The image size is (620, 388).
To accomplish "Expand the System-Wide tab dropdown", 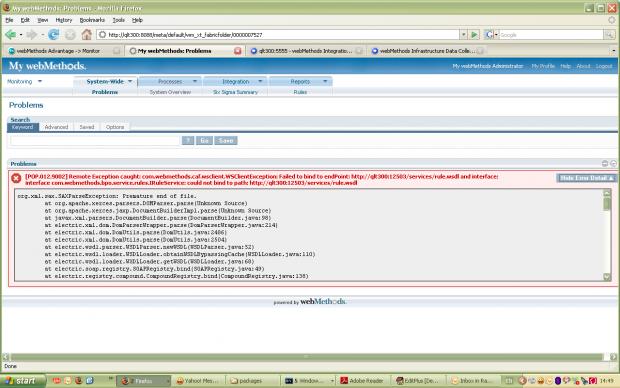I will pyautogui.click(x=130, y=81).
